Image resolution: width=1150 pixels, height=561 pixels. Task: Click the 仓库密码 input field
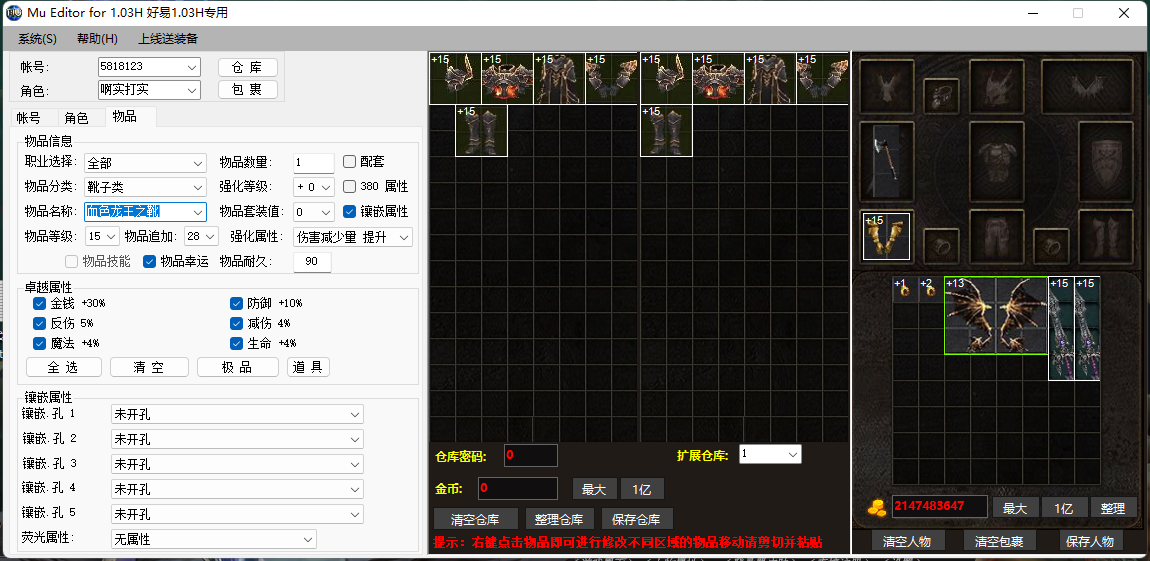click(x=530, y=456)
